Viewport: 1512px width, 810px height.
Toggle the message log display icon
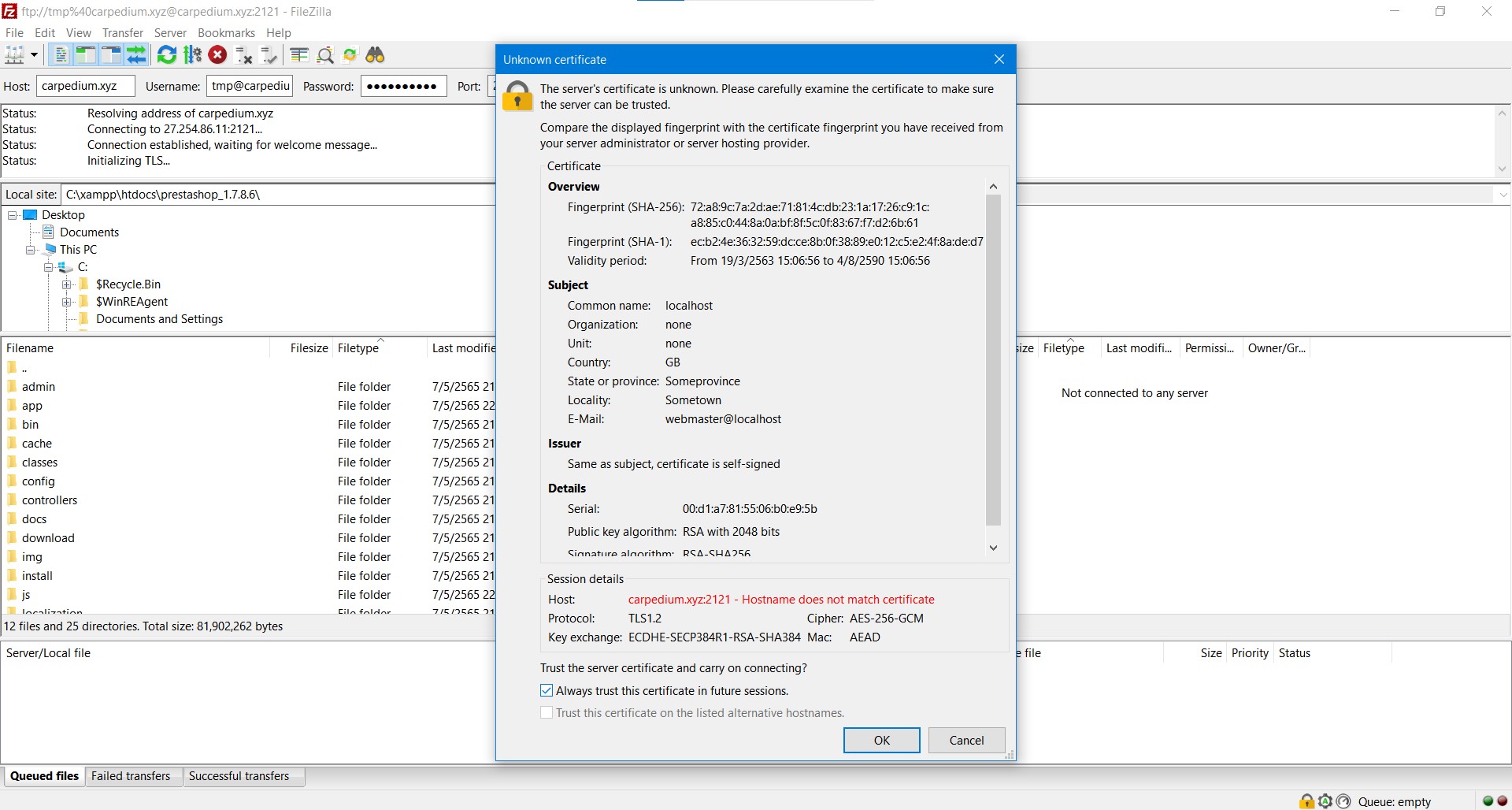coord(61,55)
